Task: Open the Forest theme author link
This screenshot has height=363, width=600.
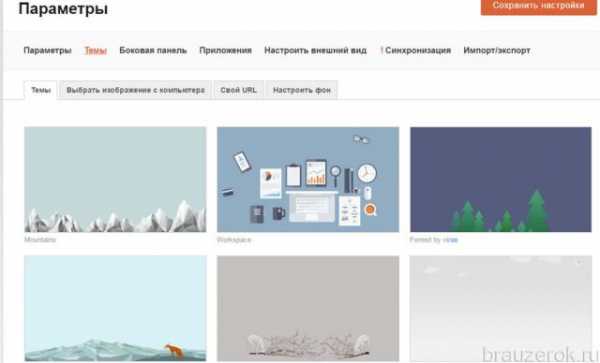Action: (x=450, y=240)
